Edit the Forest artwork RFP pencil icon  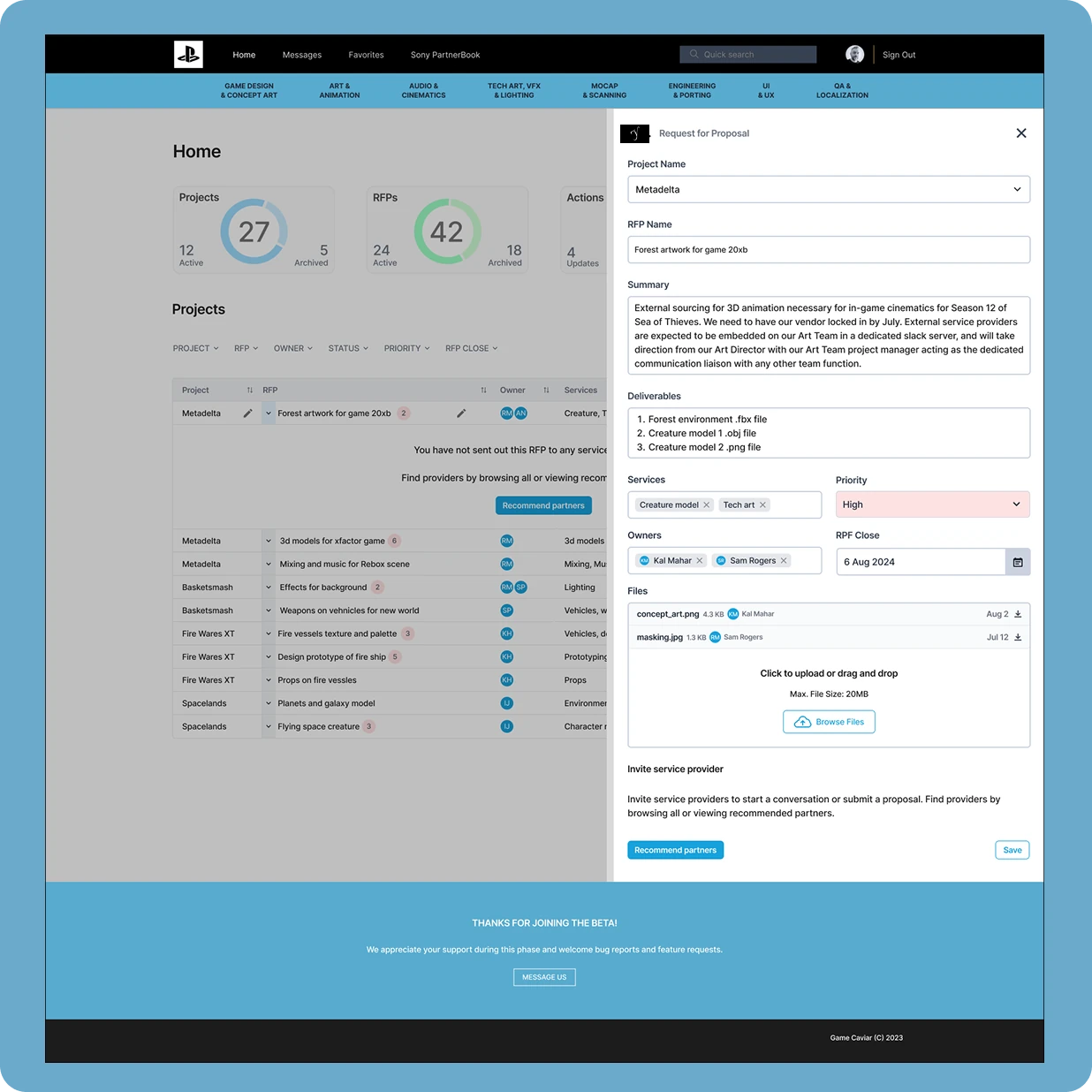pos(461,413)
